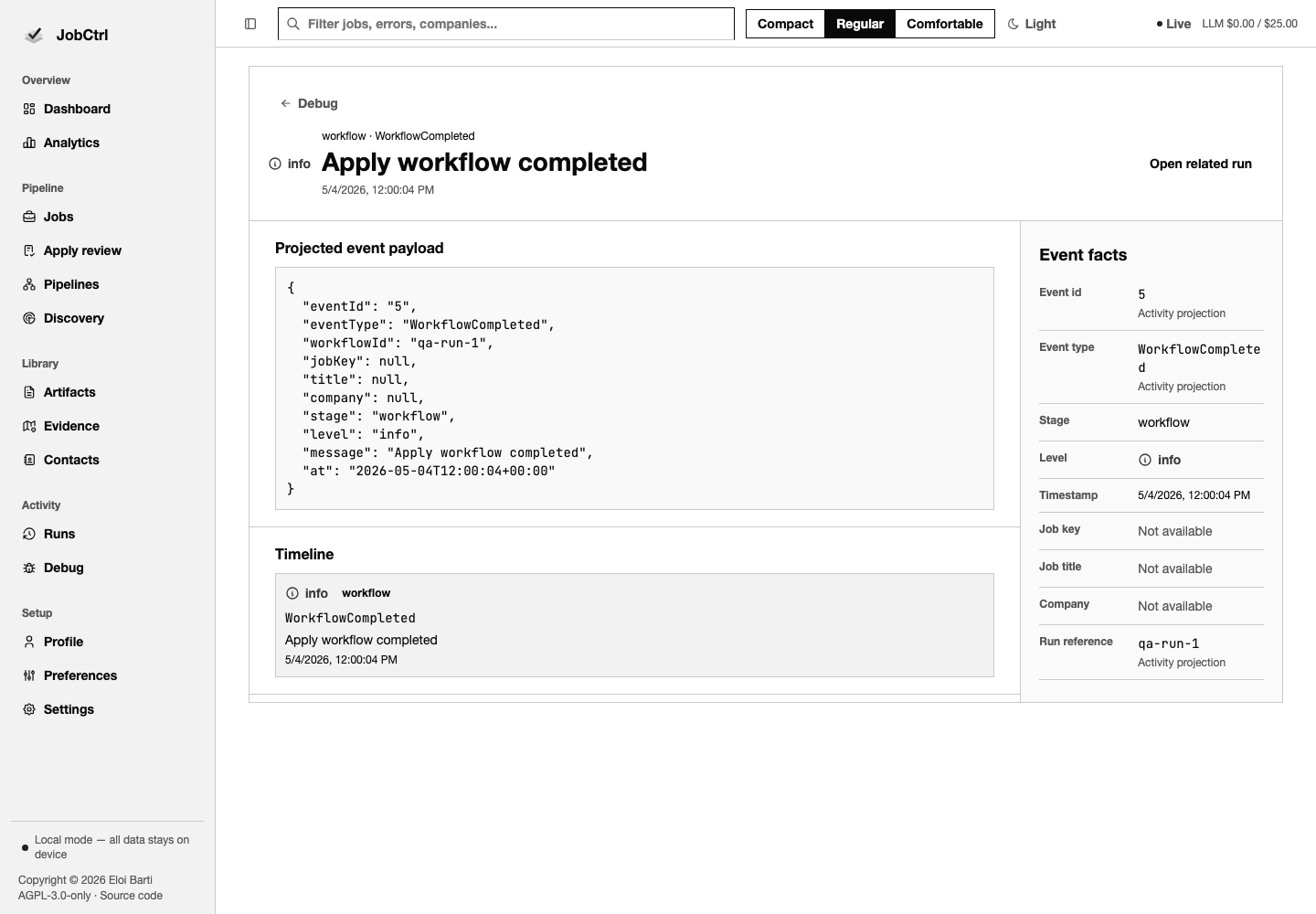Open Contacts via its address book icon
Viewport: 1316px width, 914px height.
pyautogui.click(x=29, y=460)
